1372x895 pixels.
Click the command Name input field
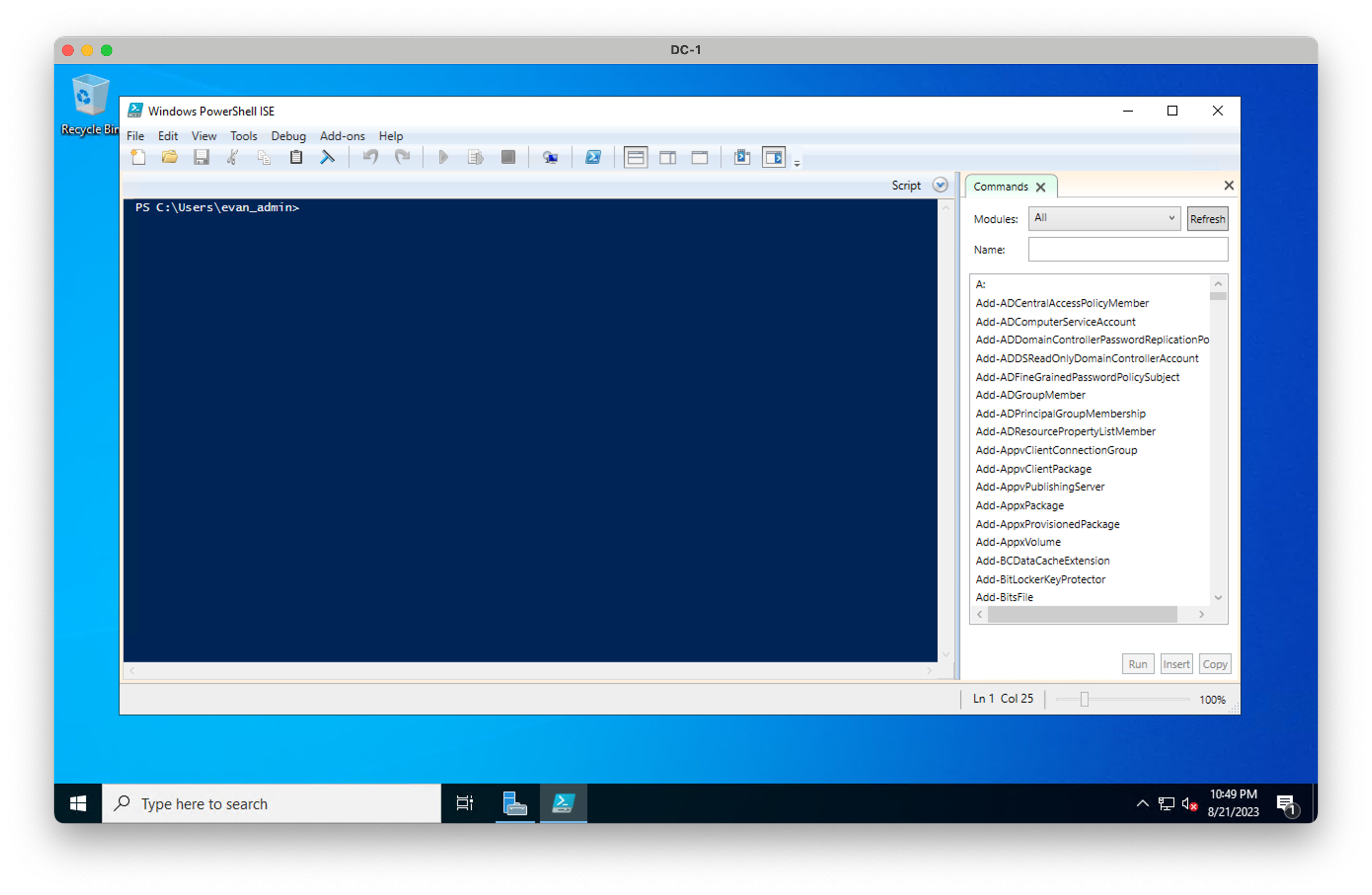(x=1127, y=249)
